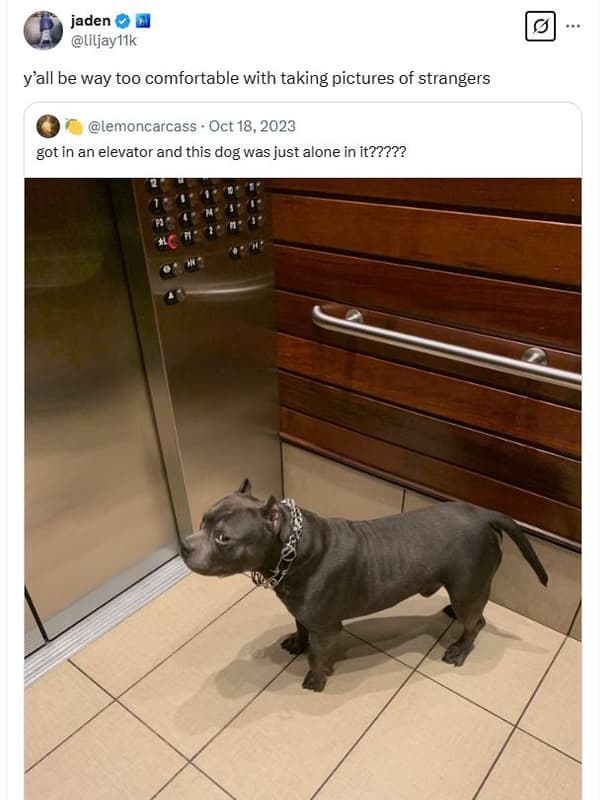Open the quoted author's small avatar
Screen dimensions: 609x800
(48, 126)
